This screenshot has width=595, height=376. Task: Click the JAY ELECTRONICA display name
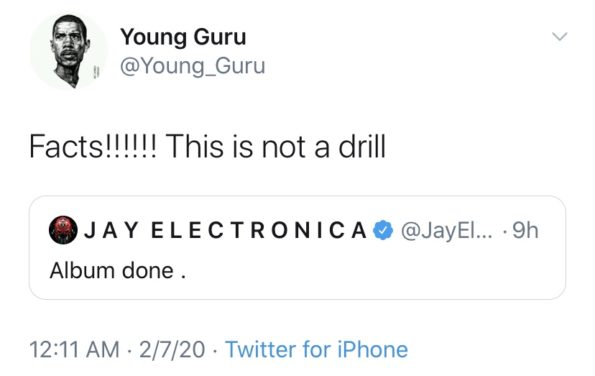coord(226,230)
